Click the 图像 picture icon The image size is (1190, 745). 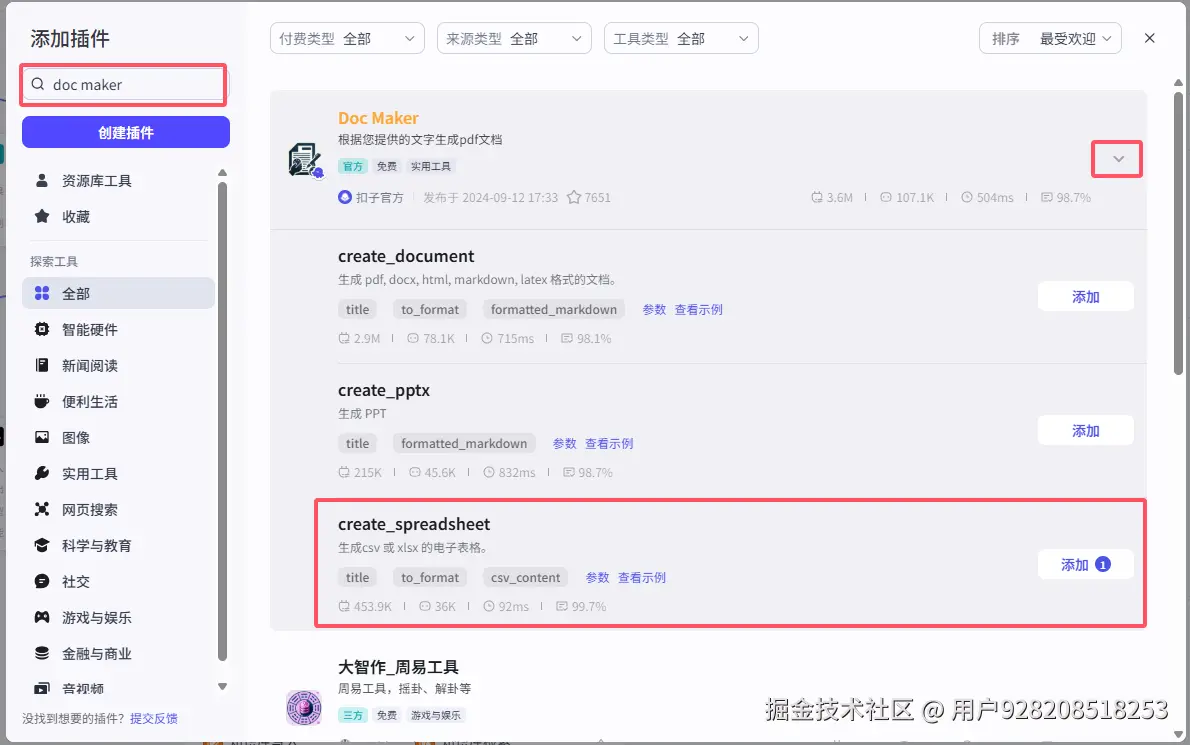point(42,437)
